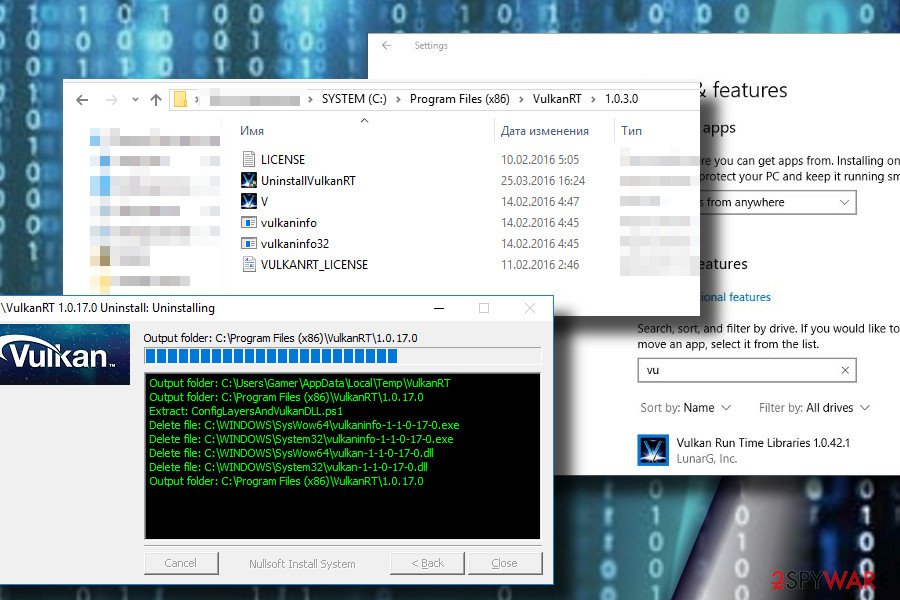900x600 pixels.
Task: Expand chevron after Program Files (x86) breadcrumb
Action: click(521, 99)
